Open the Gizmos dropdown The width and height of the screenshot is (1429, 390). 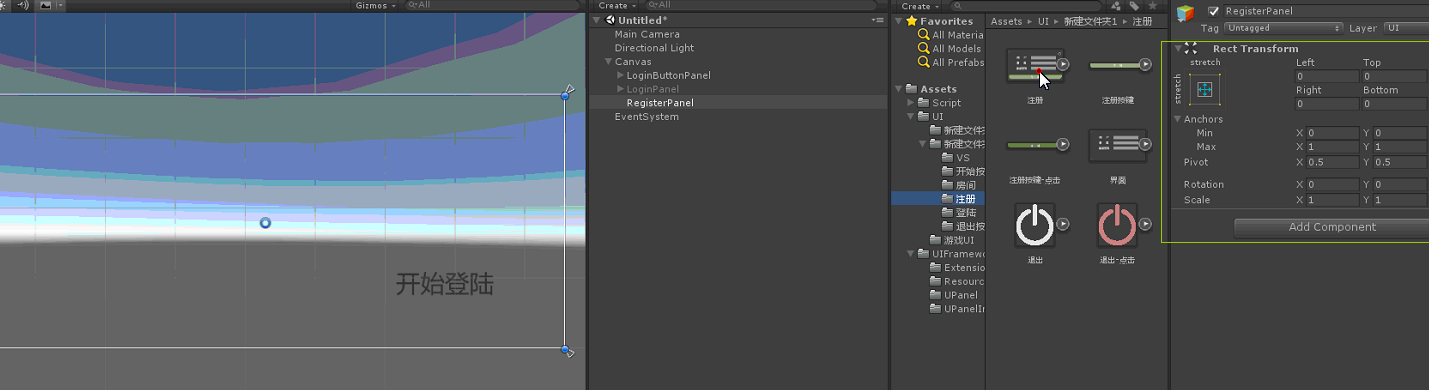[x=375, y=5]
